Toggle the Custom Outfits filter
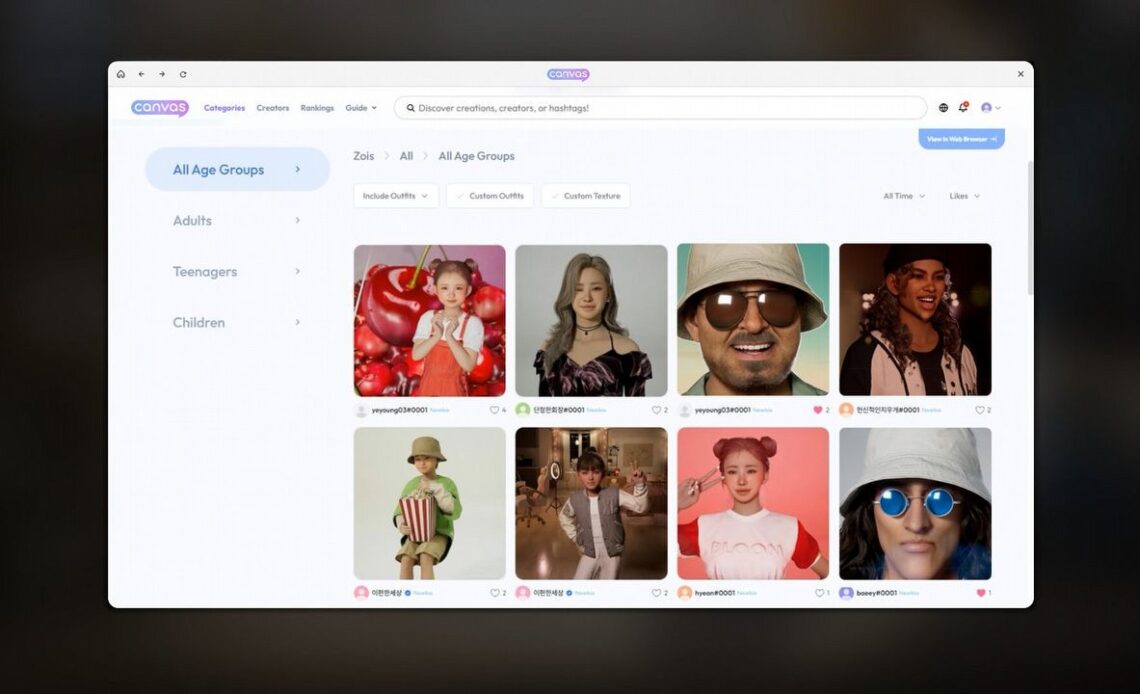 (490, 196)
